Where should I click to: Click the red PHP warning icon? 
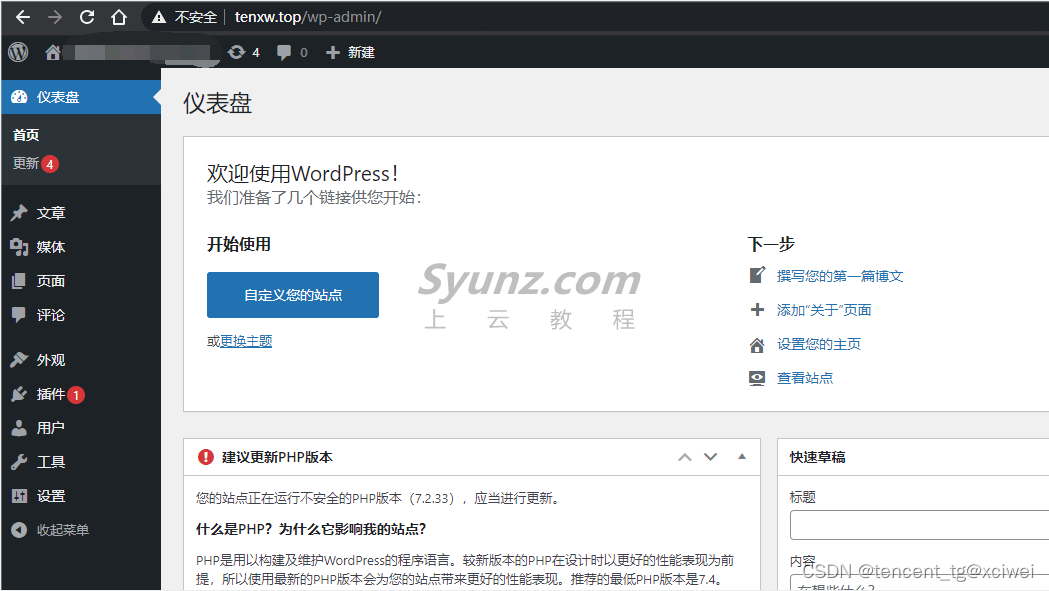click(x=206, y=457)
